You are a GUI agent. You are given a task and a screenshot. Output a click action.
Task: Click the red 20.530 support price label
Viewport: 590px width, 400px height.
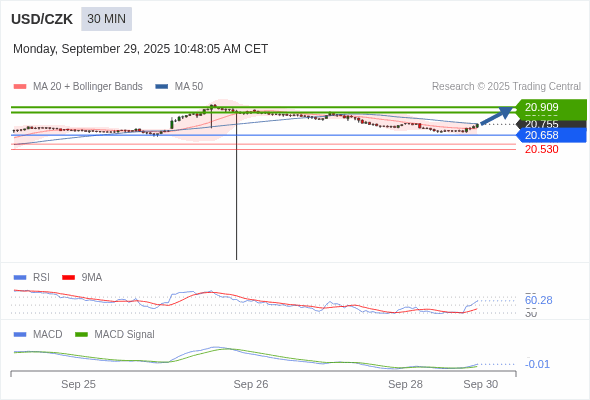coord(541,149)
